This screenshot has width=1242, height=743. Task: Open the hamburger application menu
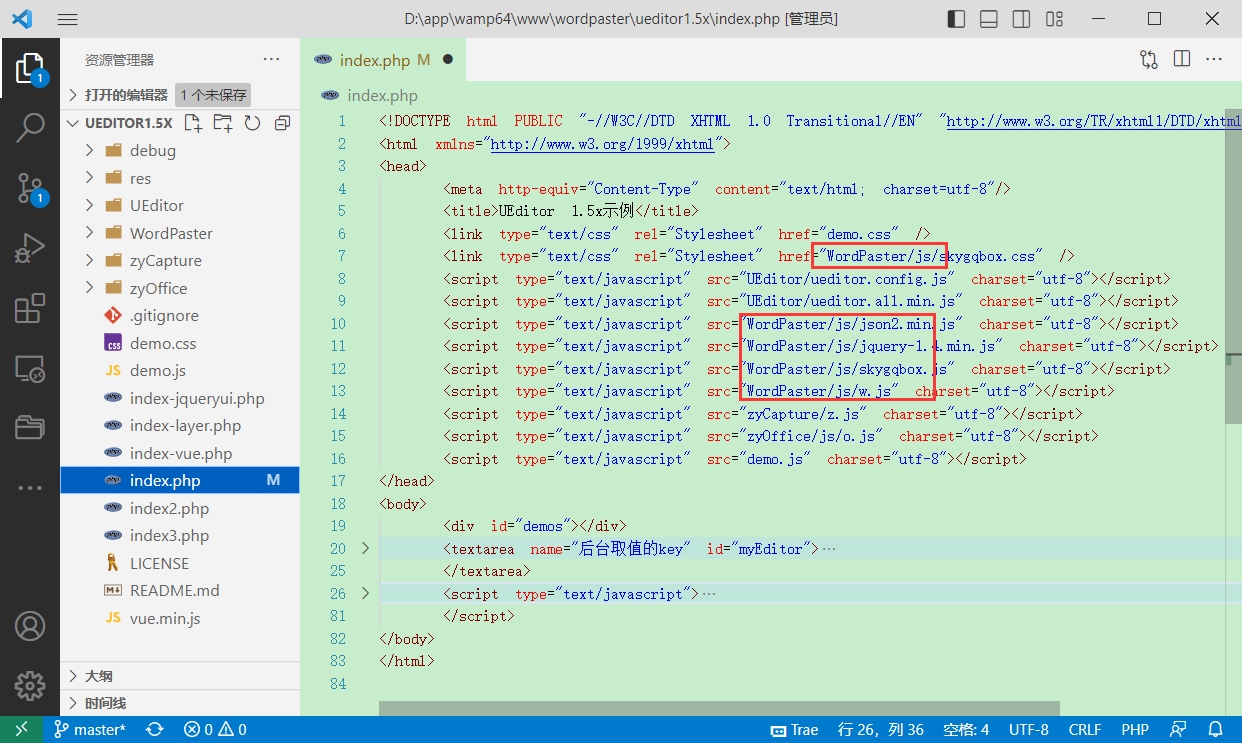click(x=67, y=19)
